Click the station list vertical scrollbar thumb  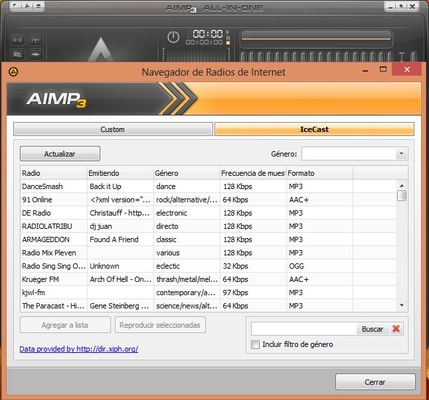point(402,195)
